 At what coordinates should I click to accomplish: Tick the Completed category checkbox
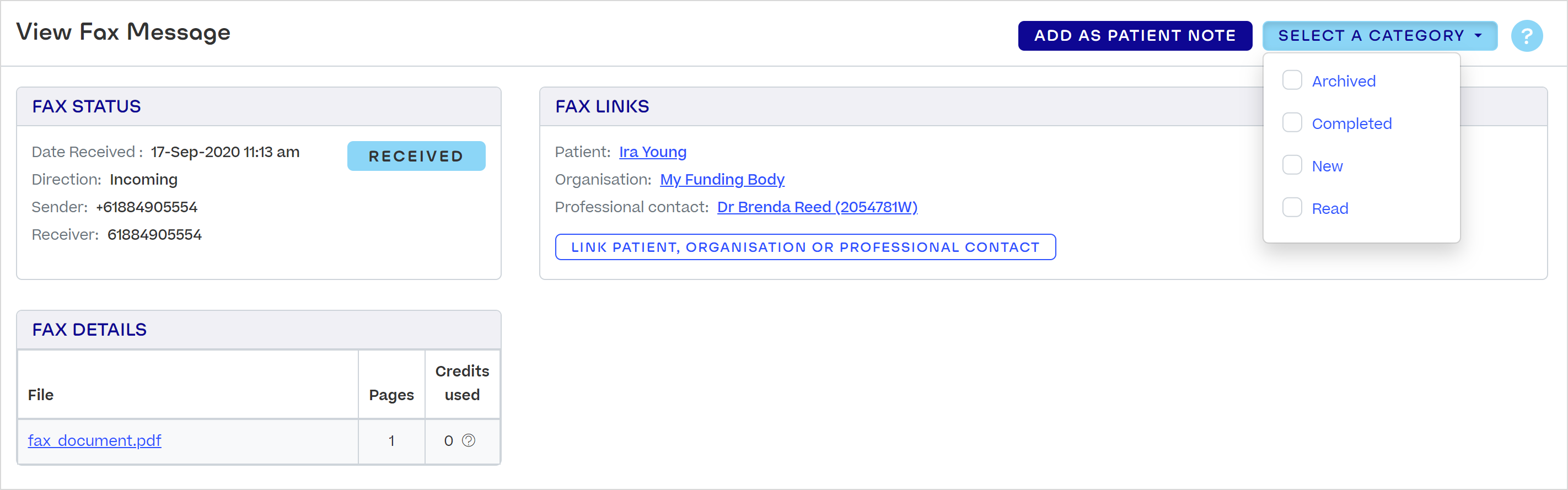1292,123
